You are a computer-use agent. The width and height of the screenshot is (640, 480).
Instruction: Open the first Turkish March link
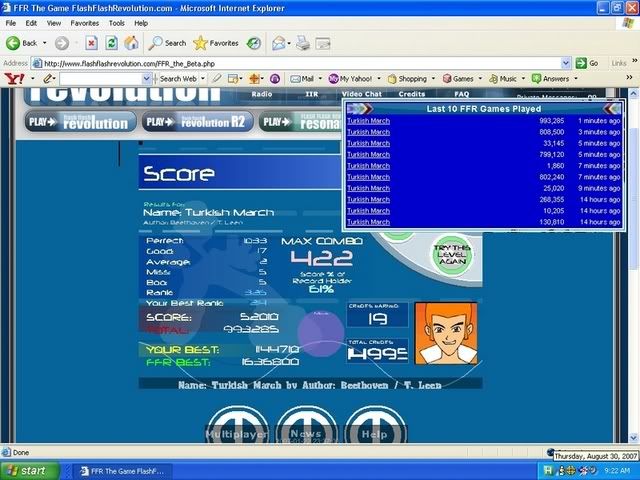(x=368, y=121)
